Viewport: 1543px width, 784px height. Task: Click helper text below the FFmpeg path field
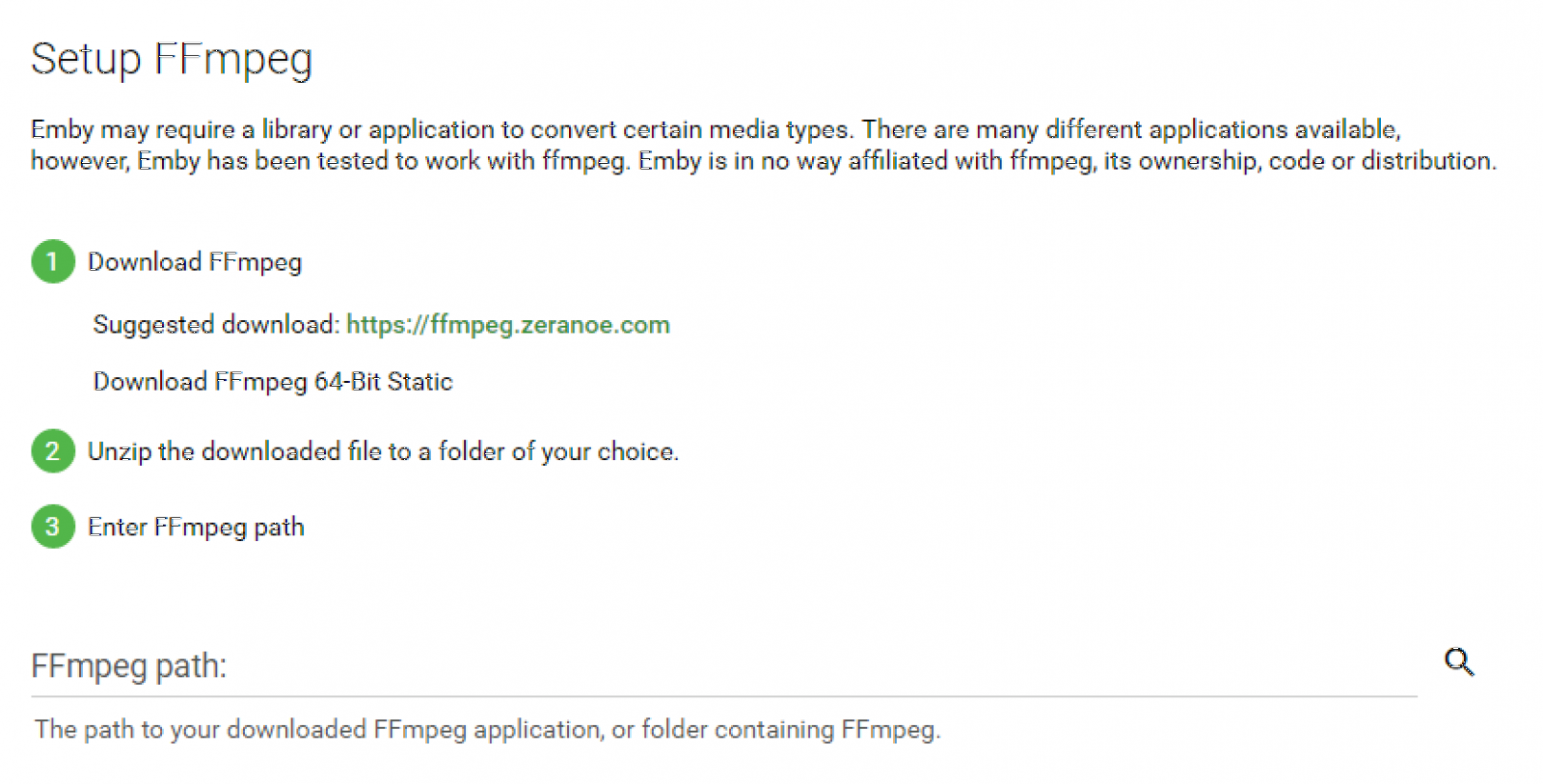pyautogui.click(x=487, y=730)
